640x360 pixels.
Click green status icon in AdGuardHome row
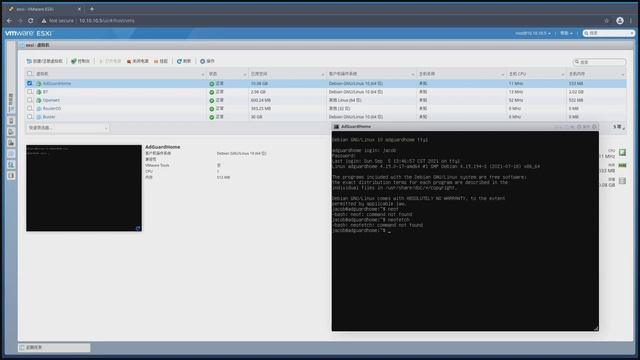click(x=211, y=84)
